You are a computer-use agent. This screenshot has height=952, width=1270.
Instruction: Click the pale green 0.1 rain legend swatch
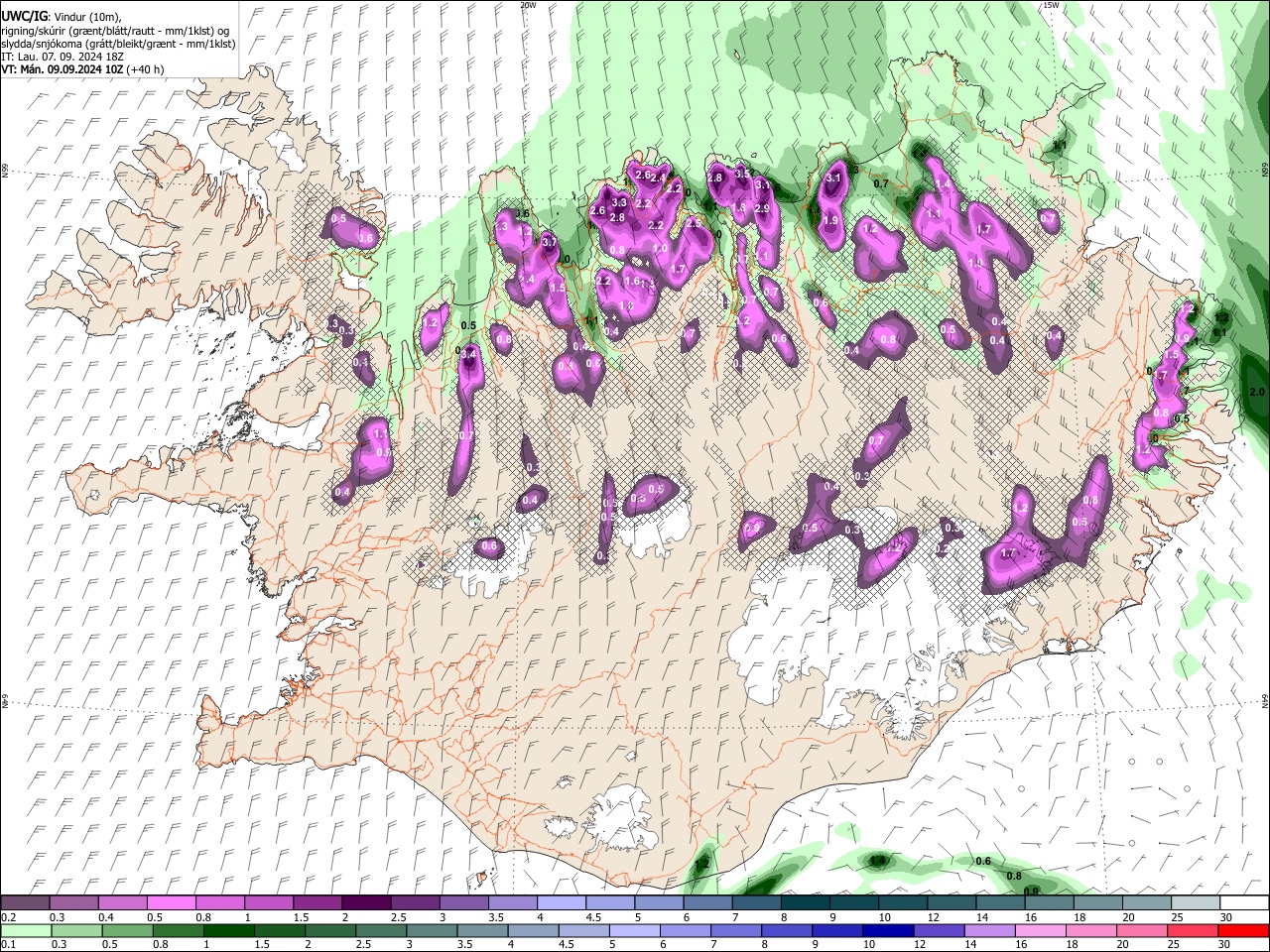point(26,930)
